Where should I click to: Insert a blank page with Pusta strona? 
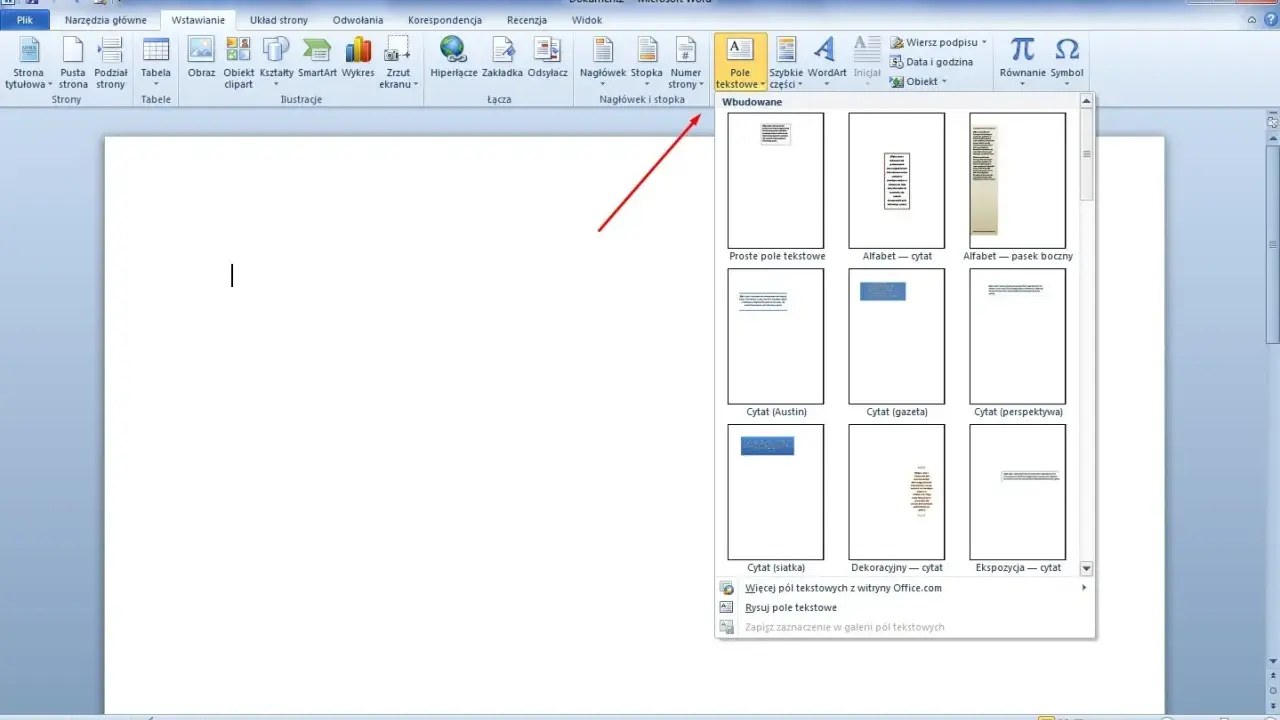point(73,63)
